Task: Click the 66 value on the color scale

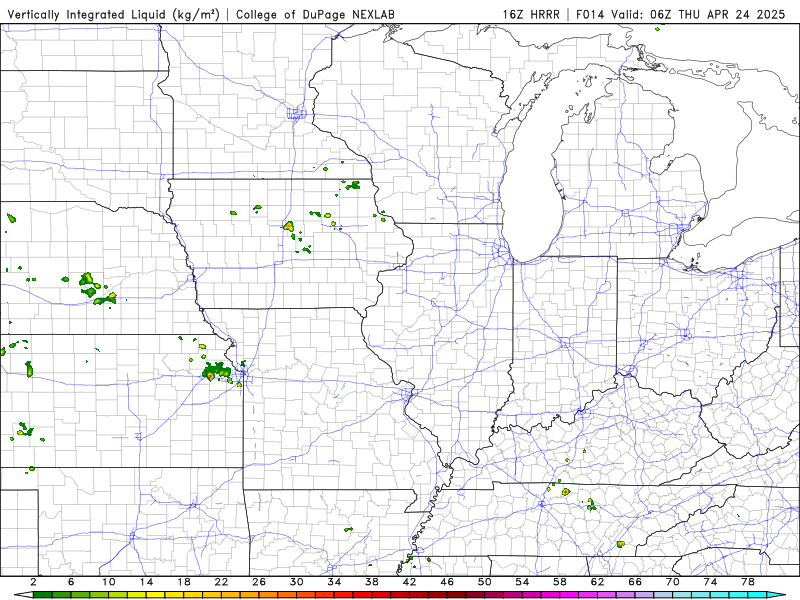Action: coord(635,582)
